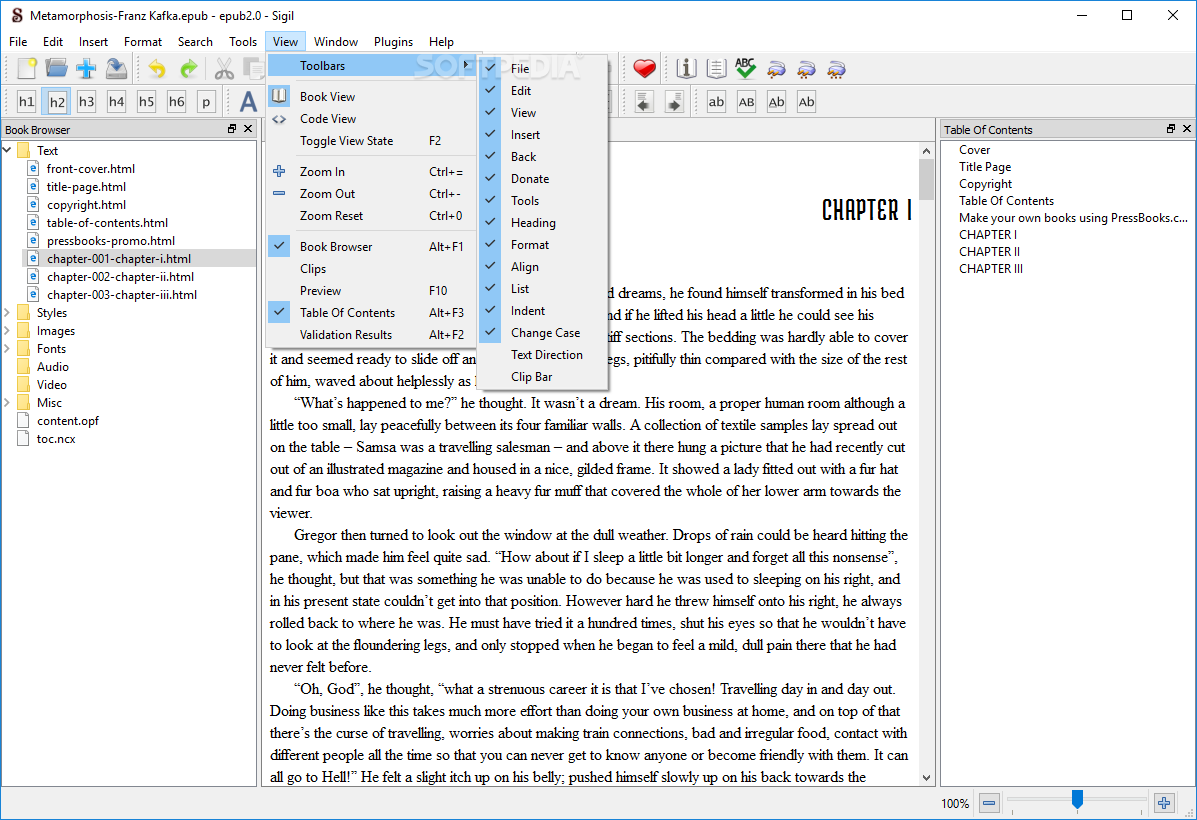This screenshot has height=820, width=1197.
Task: Click the red heart Donate icon
Action: [644, 69]
